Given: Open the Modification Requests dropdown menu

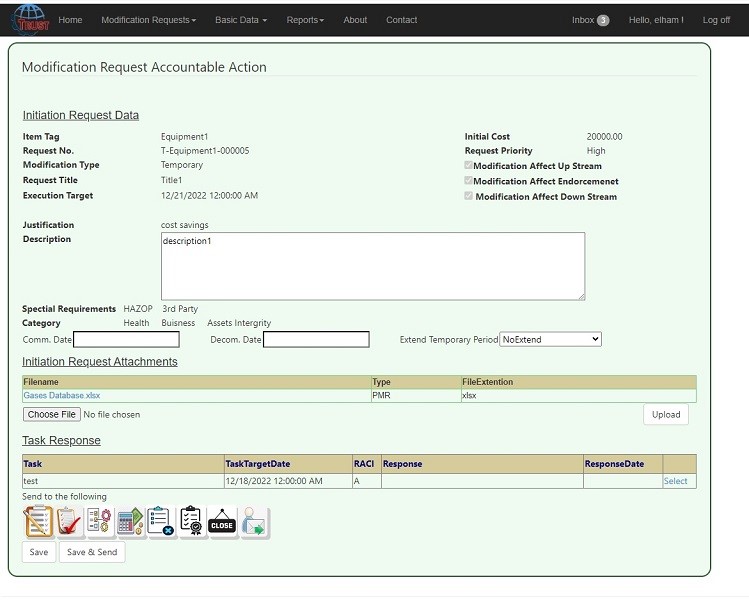Looking at the screenshot, I should [149, 20].
